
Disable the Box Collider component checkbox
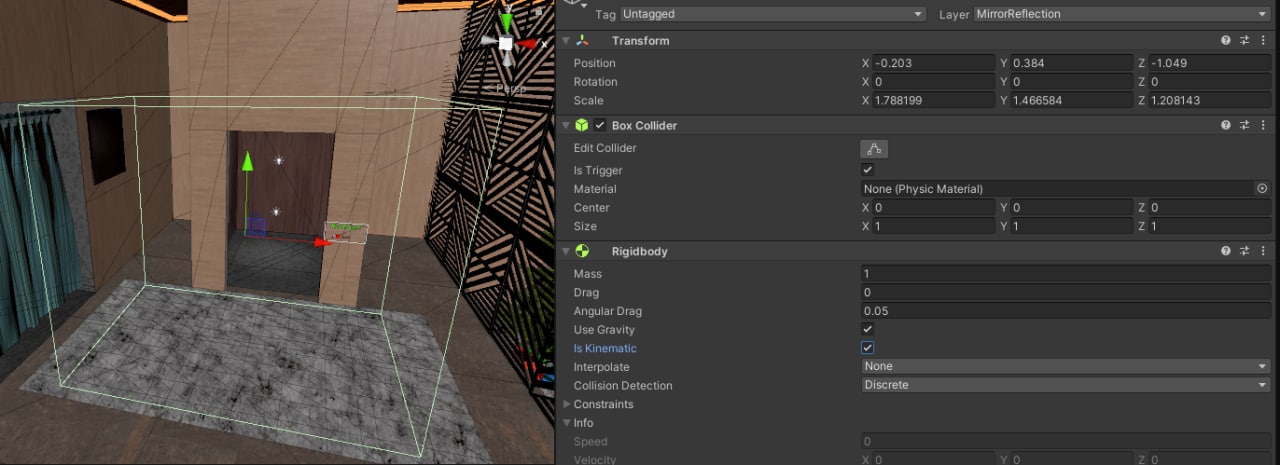click(600, 126)
